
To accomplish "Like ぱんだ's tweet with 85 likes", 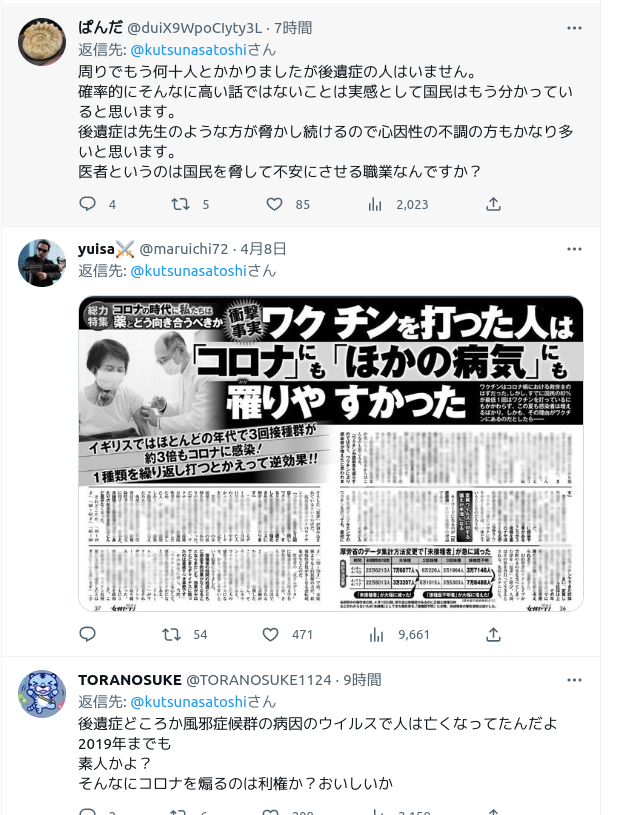I will [x=274, y=204].
